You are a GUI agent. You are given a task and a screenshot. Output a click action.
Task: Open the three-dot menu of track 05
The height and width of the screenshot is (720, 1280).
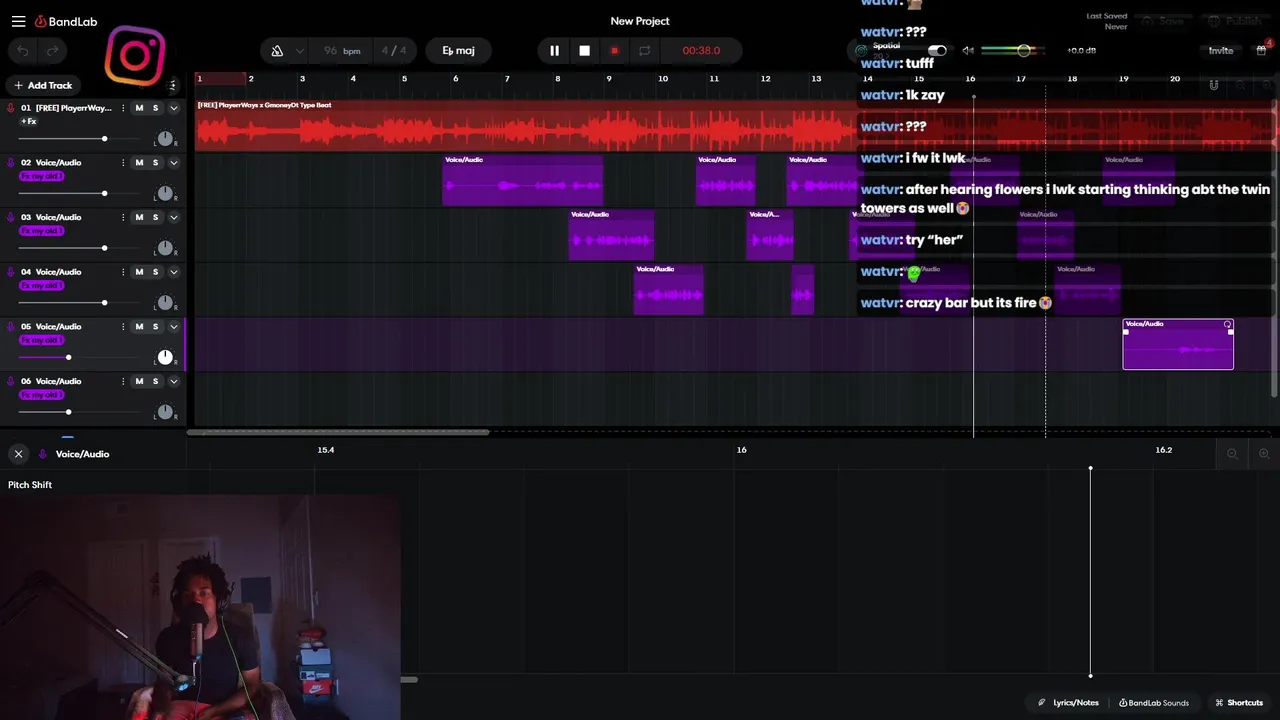tap(123, 326)
